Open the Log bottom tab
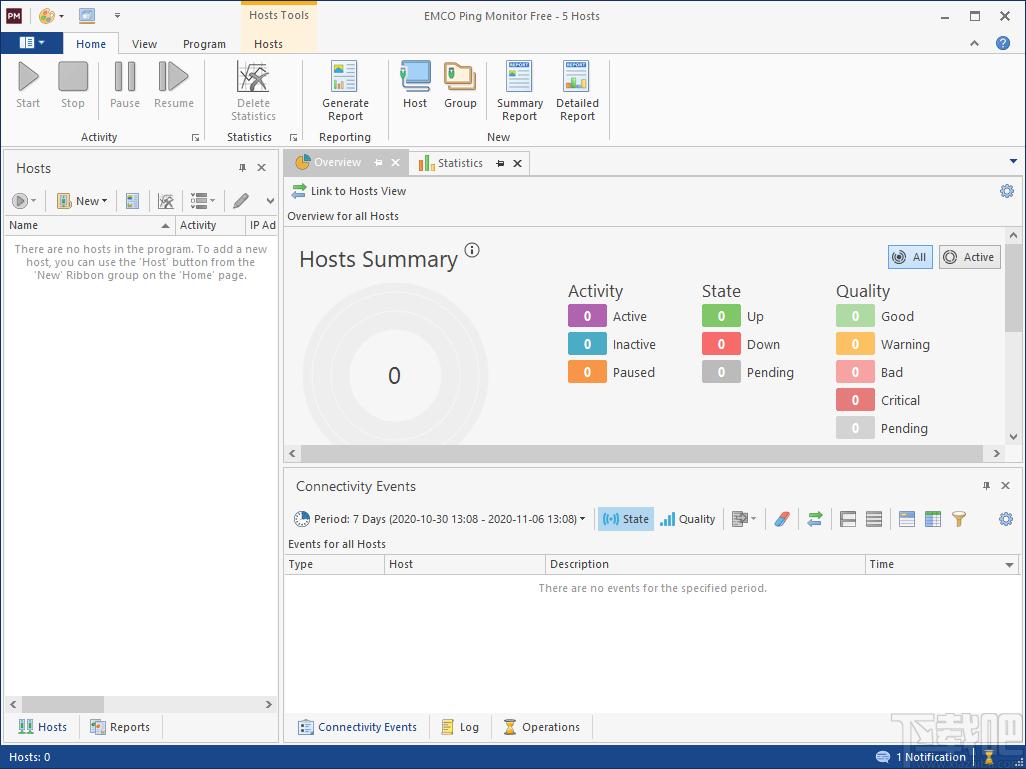This screenshot has width=1026, height=769. pos(461,726)
